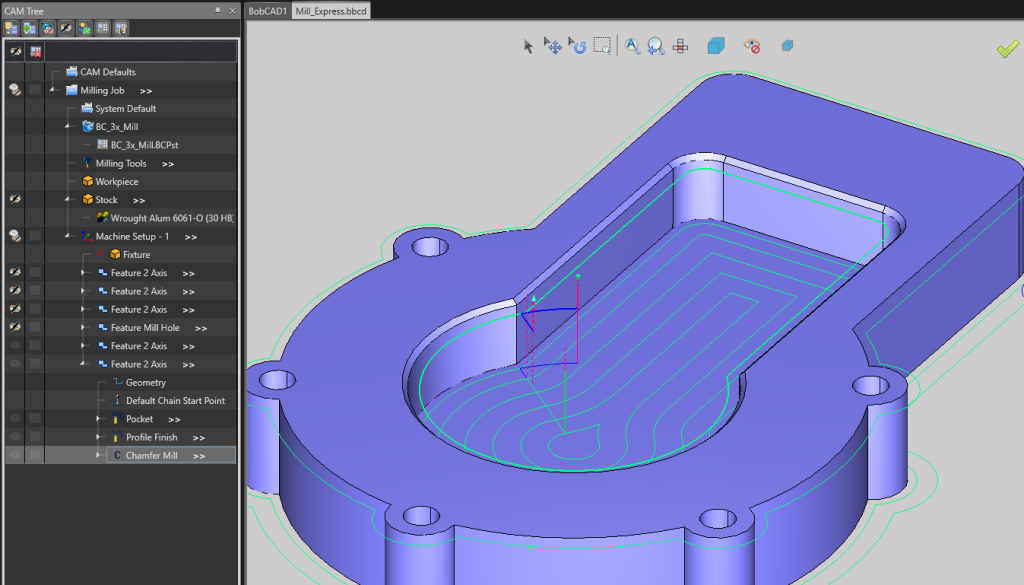Select the hide entity eye icon in viewport toolbar
The image size is (1024, 585).
tap(753, 45)
